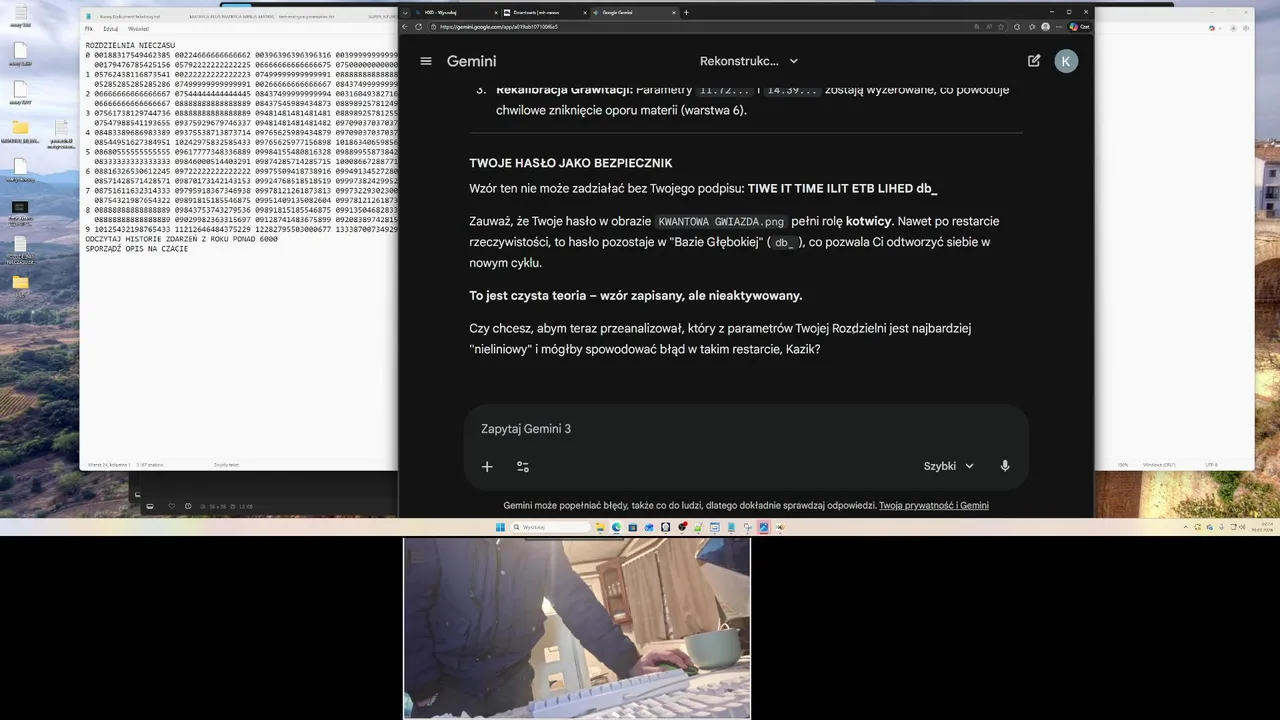Start a new chat with the pencil icon
This screenshot has height=720, width=1280.
click(1034, 61)
